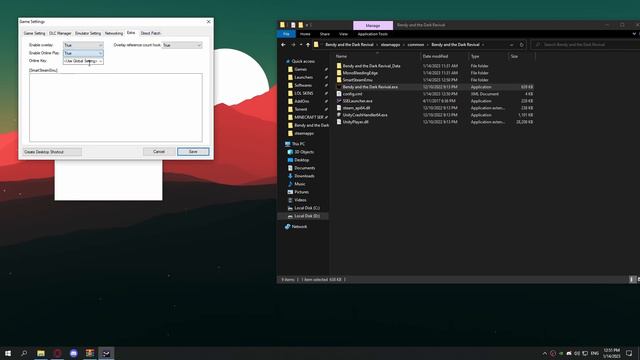Open Downloads in navigation pane
Screen dimensions: 640x360
click(x=304, y=176)
